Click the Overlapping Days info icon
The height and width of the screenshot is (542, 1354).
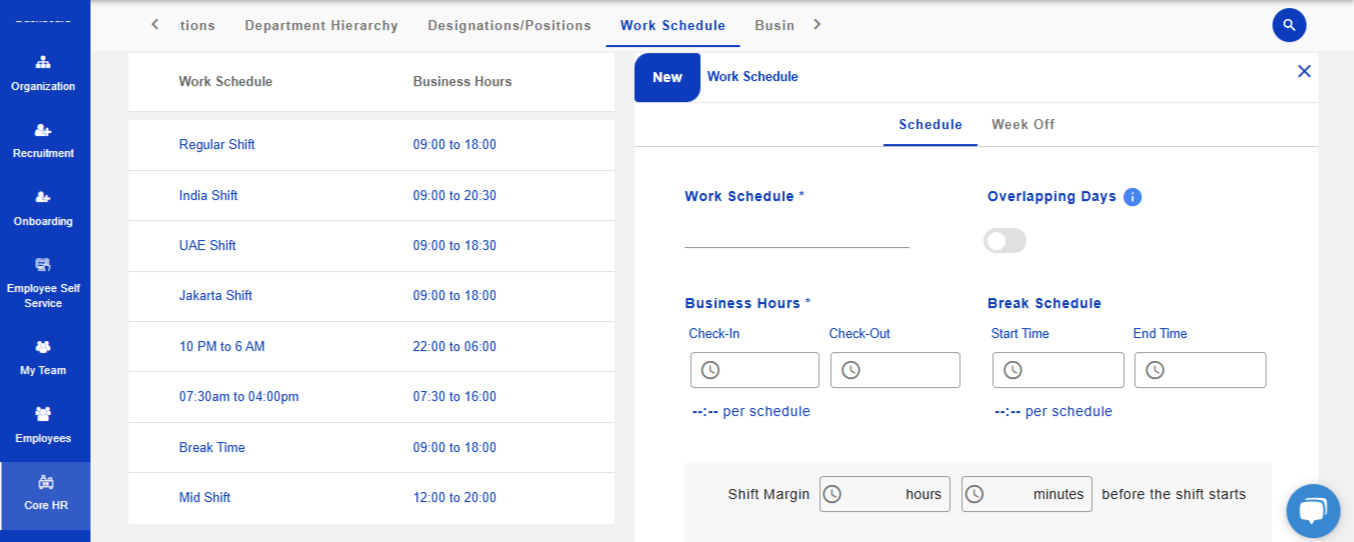(x=1132, y=197)
